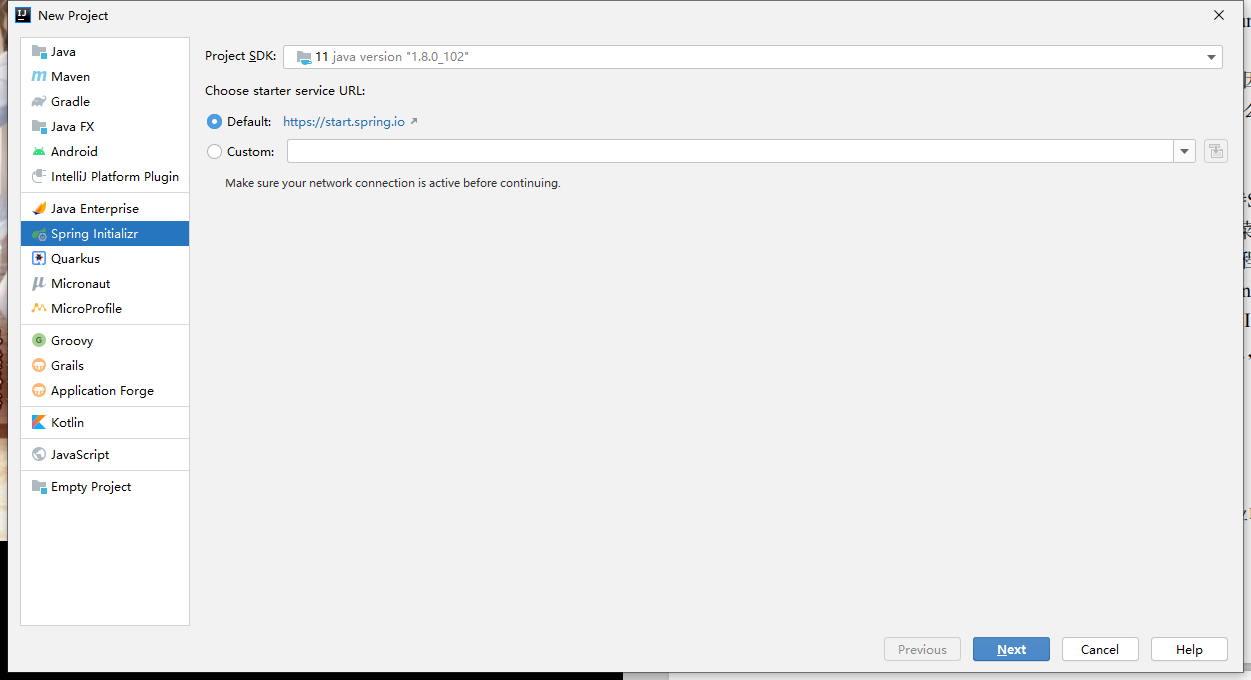Click the Maven icon in project types
This screenshot has width=1251, height=680.
[39, 77]
